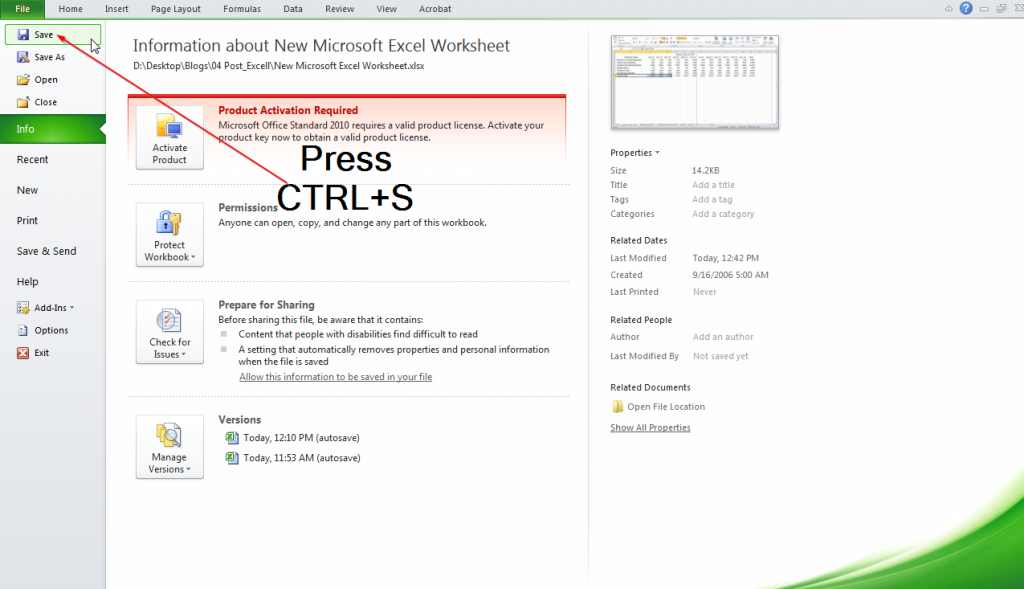Image resolution: width=1024 pixels, height=589 pixels.
Task: Open the 12:10 PM autosave version icon
Action: tap(232, 438)
